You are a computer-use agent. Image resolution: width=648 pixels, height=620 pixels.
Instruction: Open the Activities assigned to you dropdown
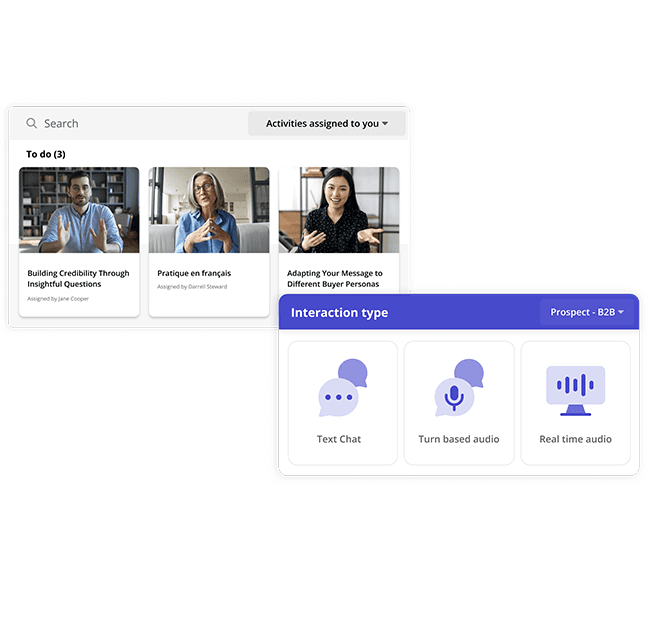pyautogui.click(x=327, y=124)
